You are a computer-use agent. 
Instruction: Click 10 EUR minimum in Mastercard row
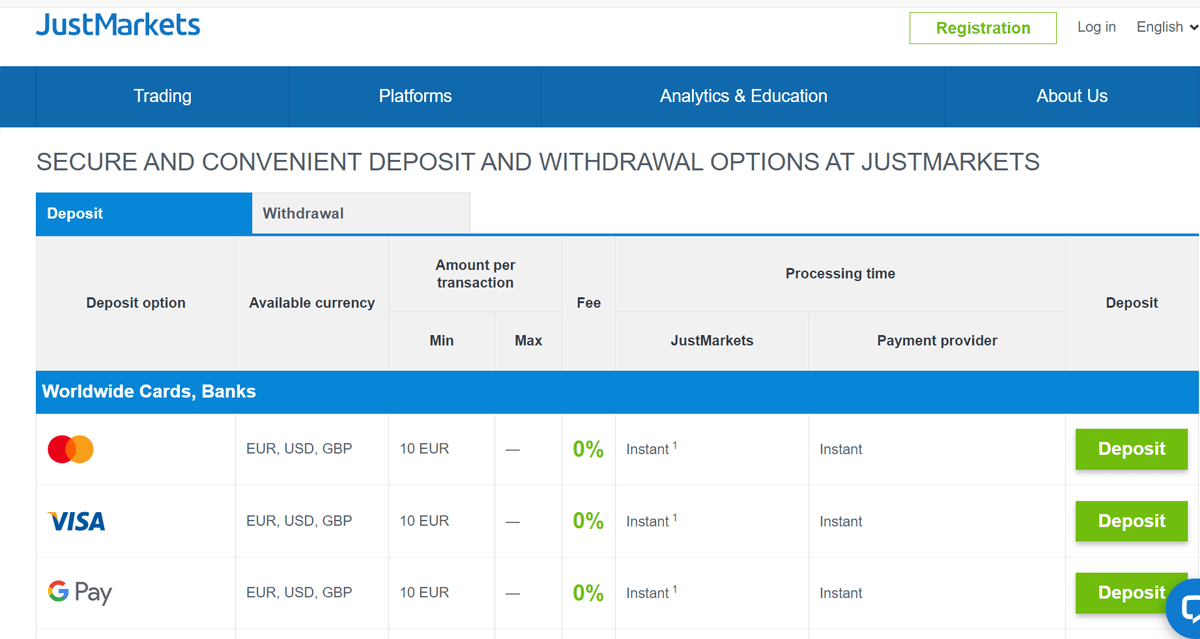point(424,449)
